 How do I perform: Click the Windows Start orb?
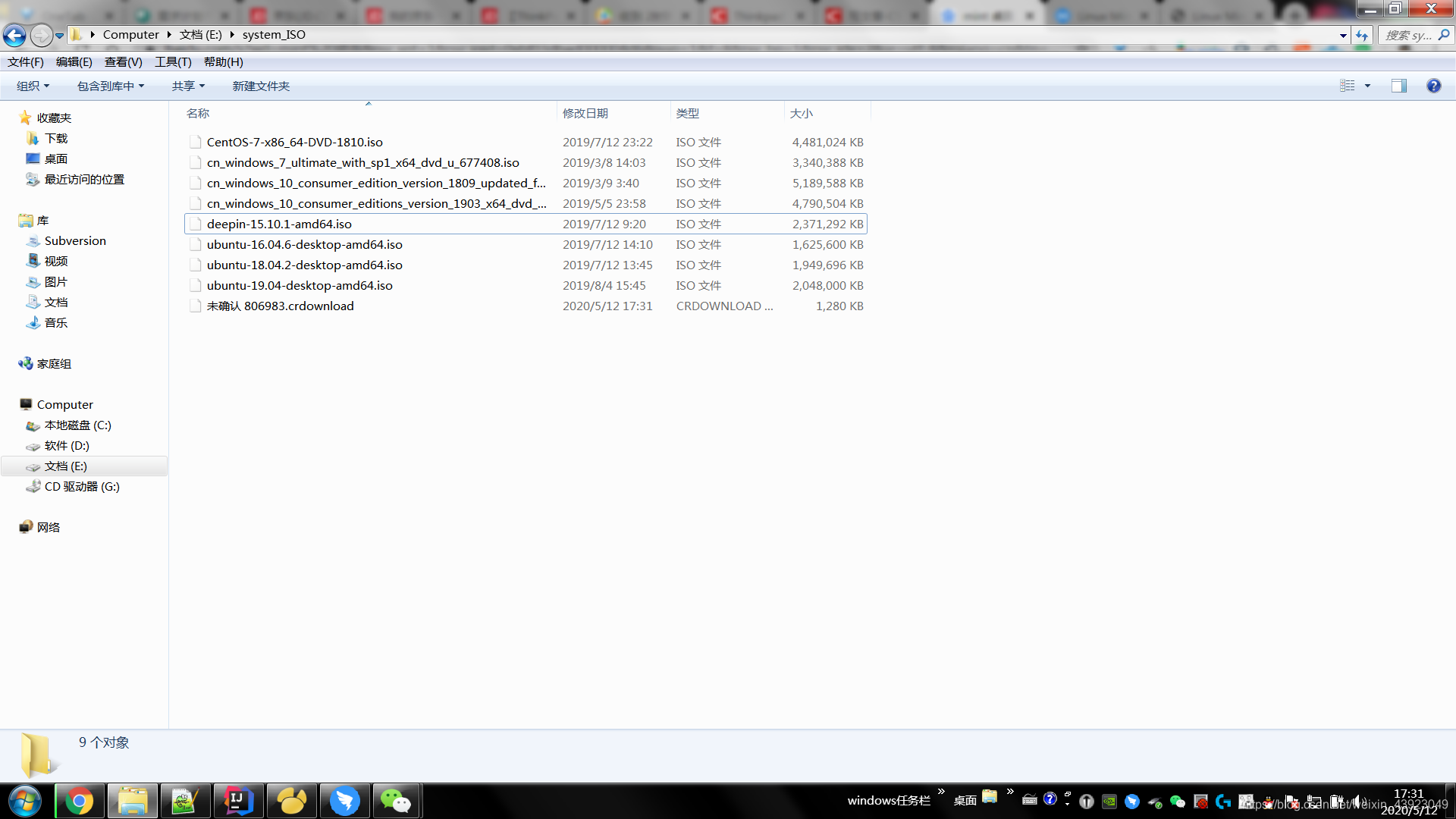(x=25, y=801)
